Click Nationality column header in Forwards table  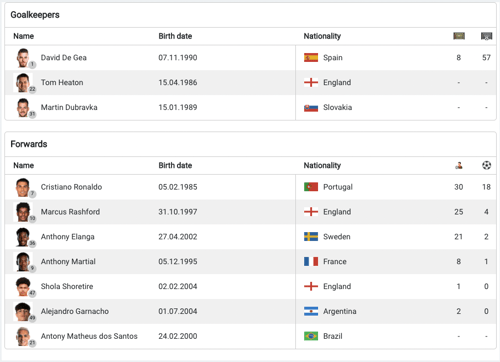pyautogui.click(x=322, y=165)
